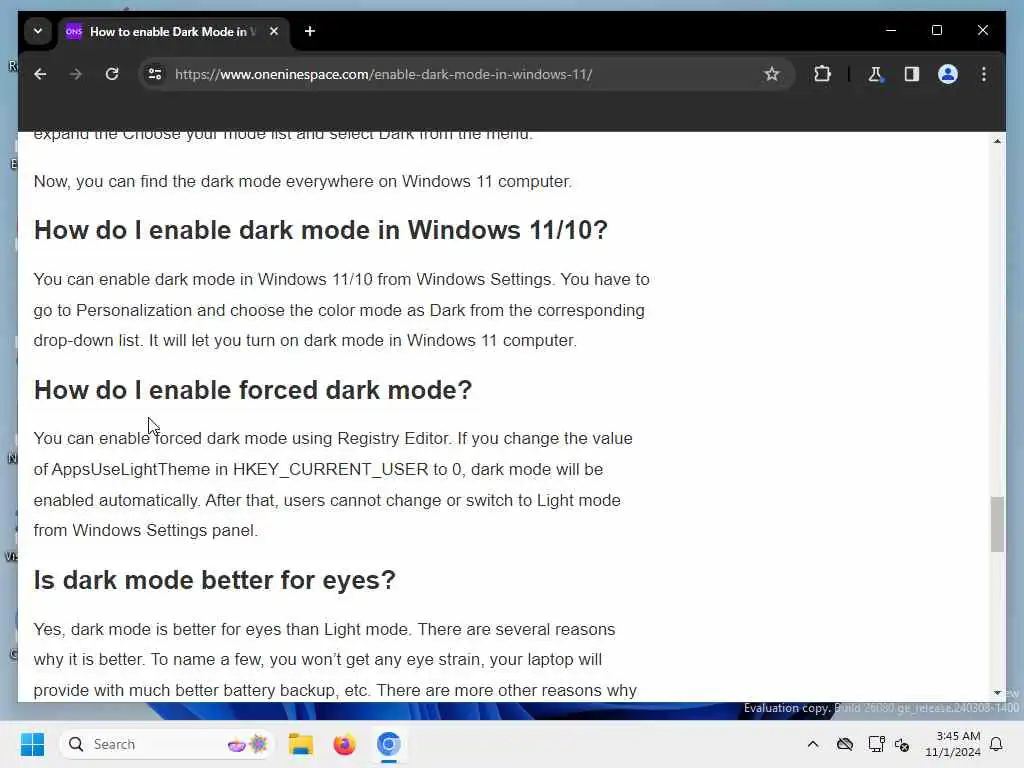Image resolution: width=1024 pixels, height=768 pixels.
Task: Click the muted volume tray icon
Action: 903,744
